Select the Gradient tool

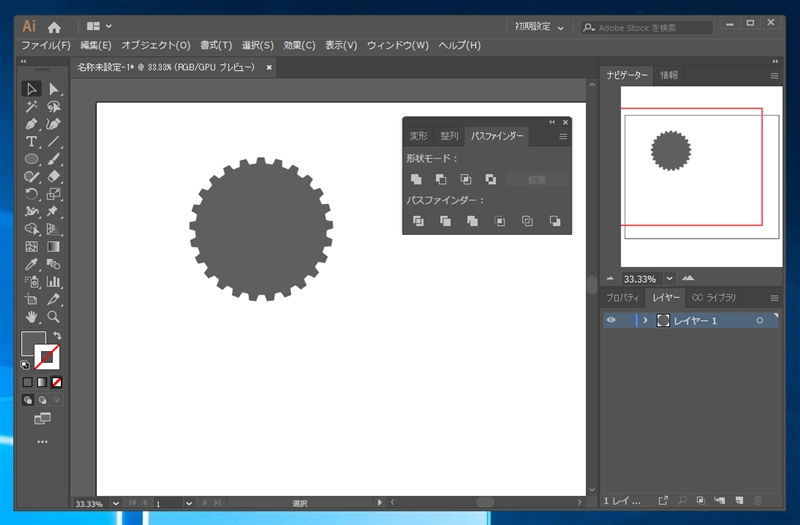click(x=53, y=246)
